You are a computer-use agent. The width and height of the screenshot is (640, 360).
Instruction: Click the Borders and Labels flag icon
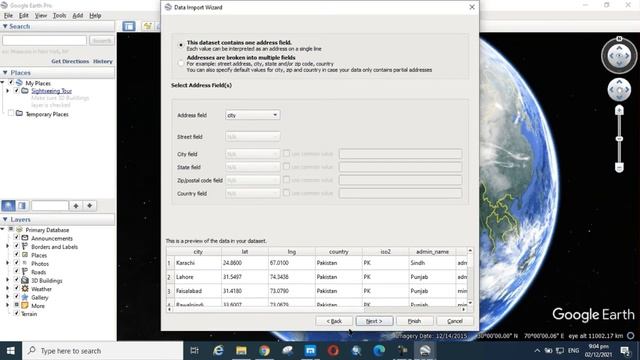[25, 247]
